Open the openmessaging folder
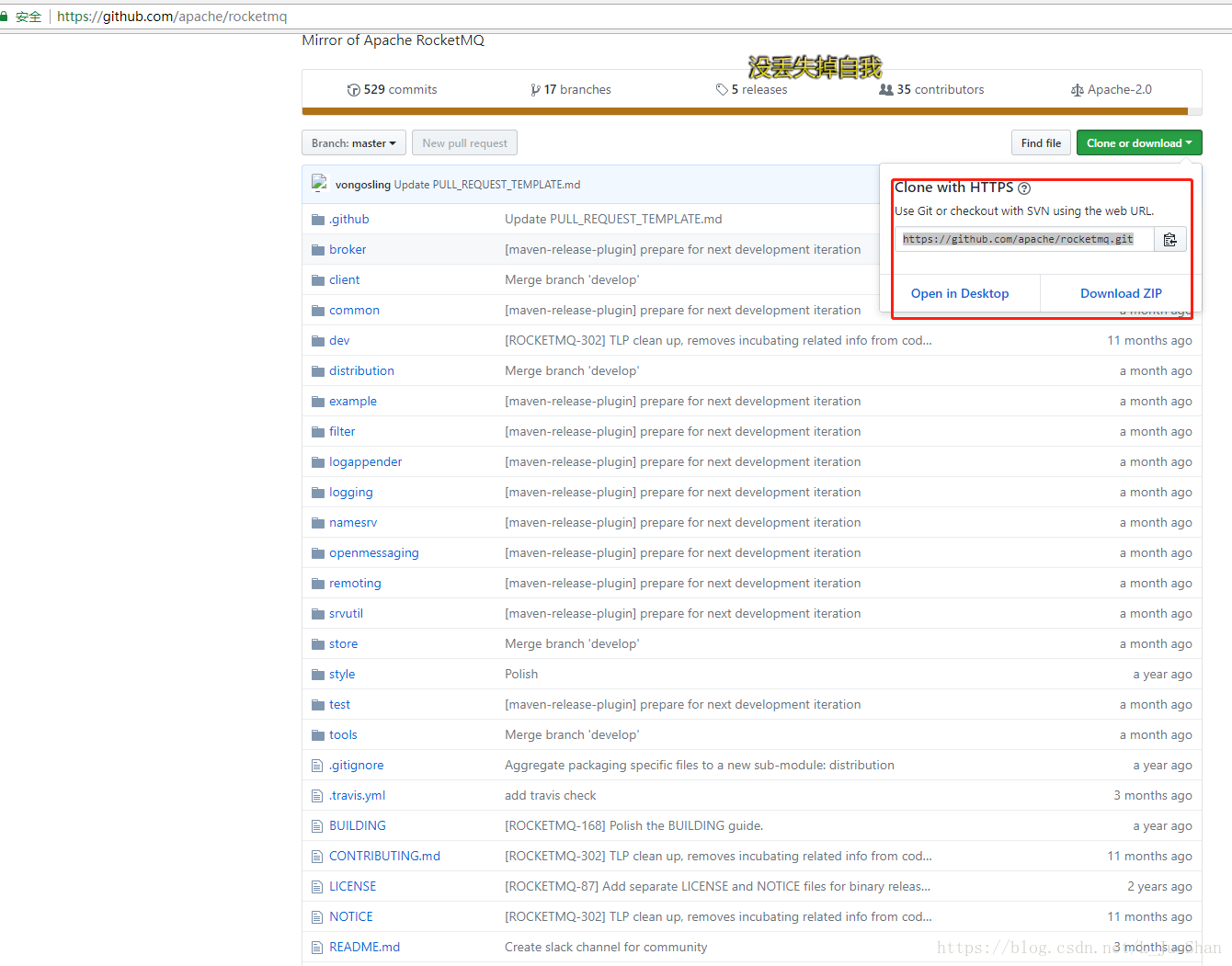The height and width of the screenshot is (966, 1232). [x=374, y=553]
